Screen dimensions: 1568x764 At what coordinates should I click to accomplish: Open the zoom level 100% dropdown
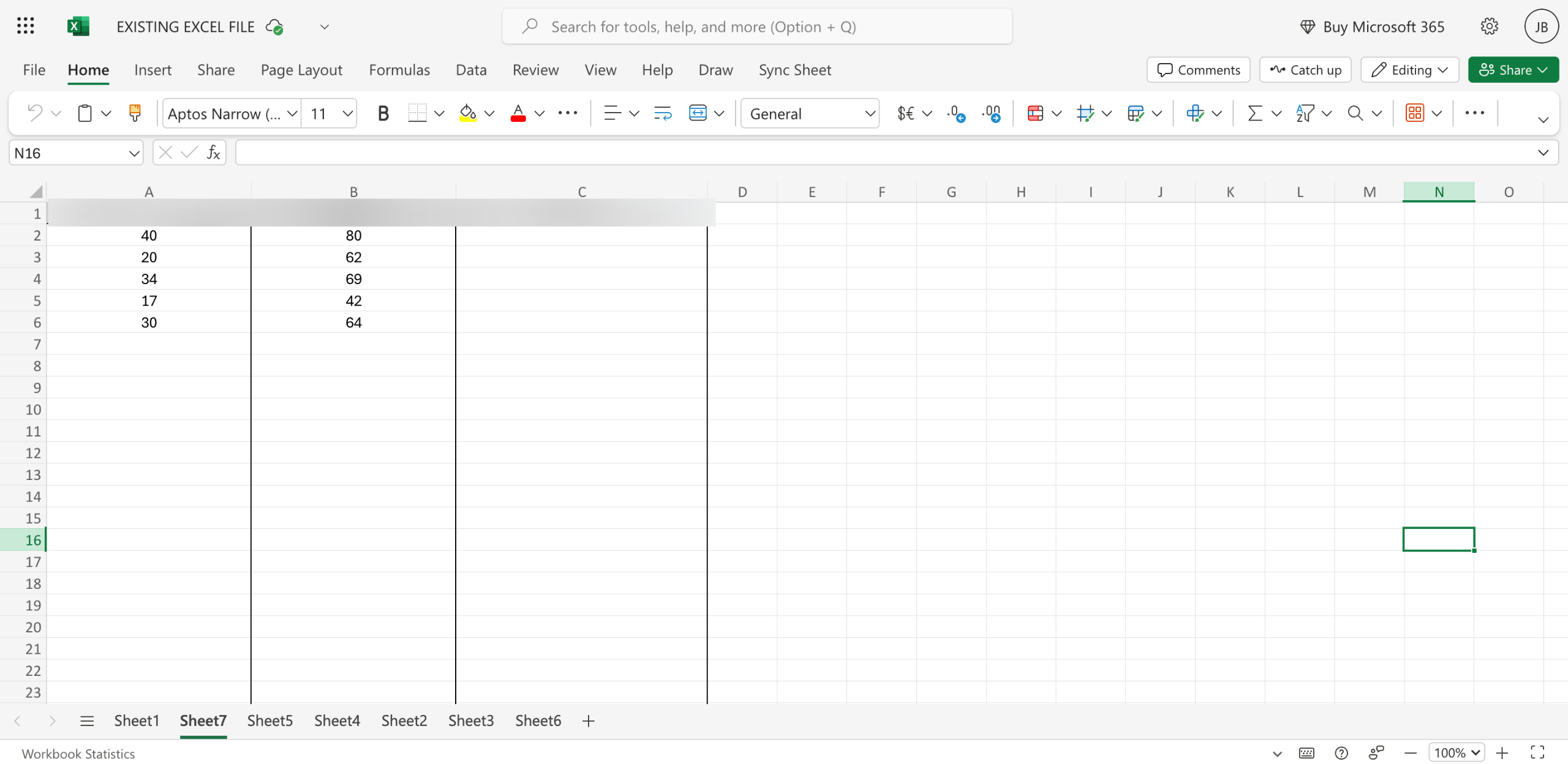tap(1456, 752)
